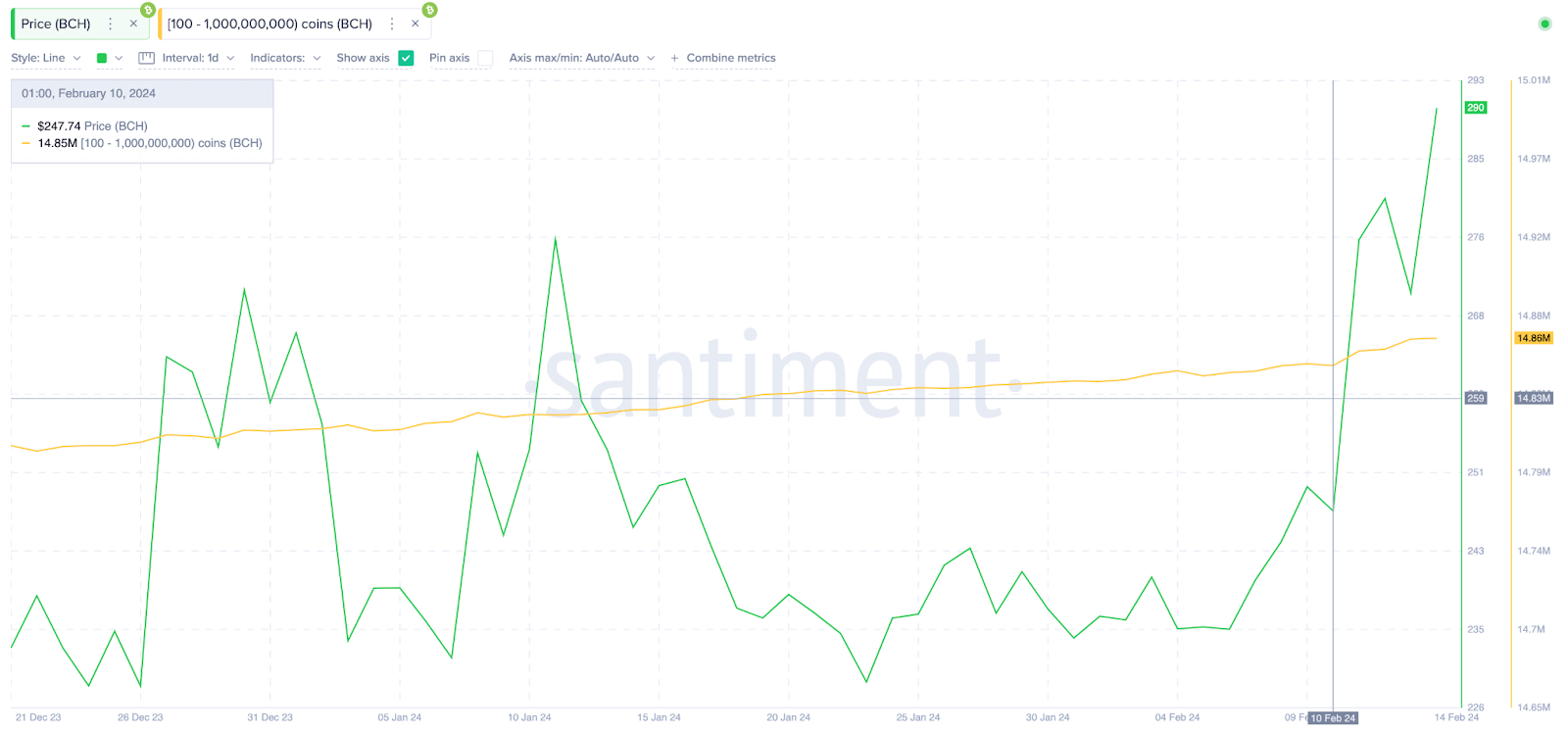Open the Indicators dropdown
Viewport: 1568px width, 733px height.
285,58
